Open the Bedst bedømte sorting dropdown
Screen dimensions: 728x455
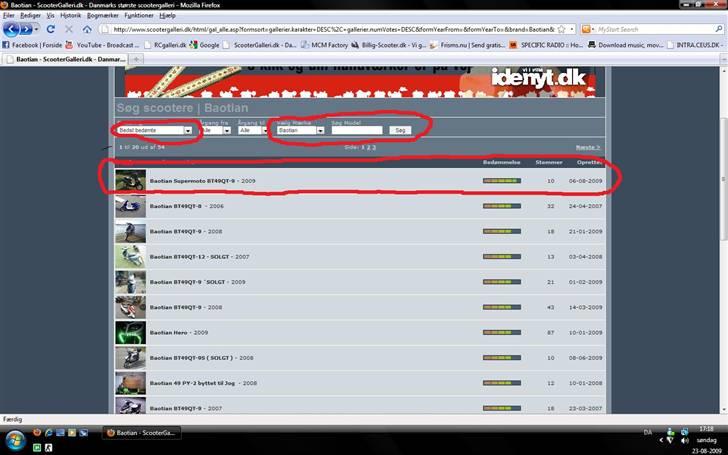(x=155, y=130)
